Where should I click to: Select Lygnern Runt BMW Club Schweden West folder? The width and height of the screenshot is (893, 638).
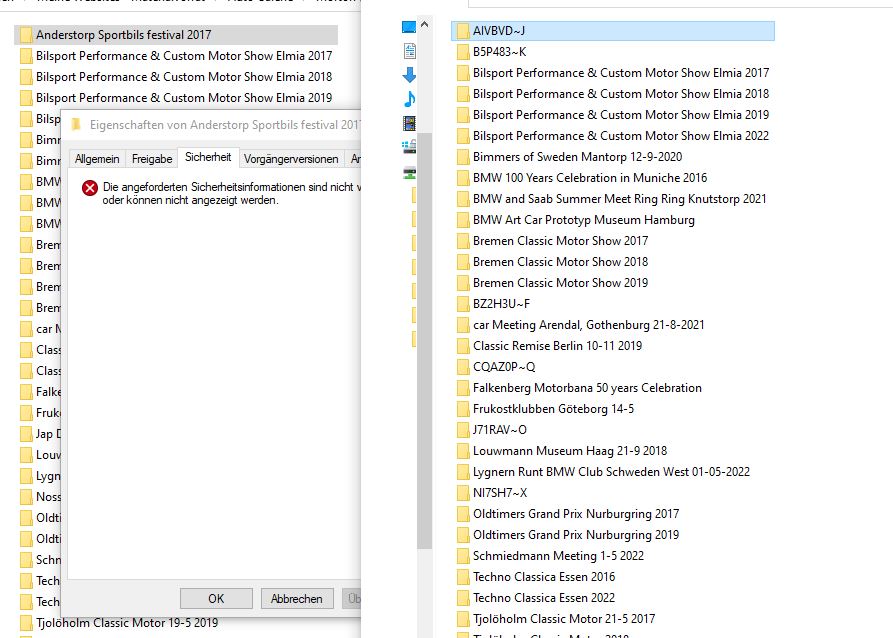click(x=613, y=472)
